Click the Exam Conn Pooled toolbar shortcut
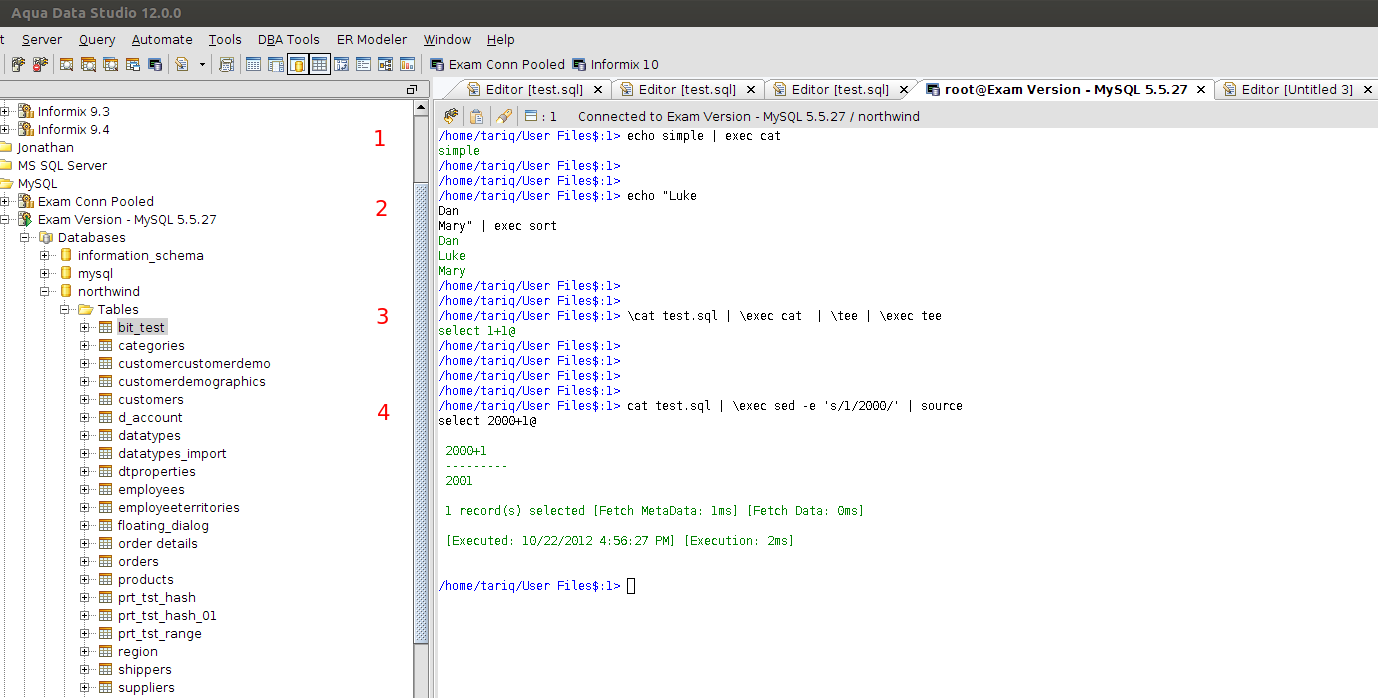Viewport: 1378px width, 698px height. point(497,64)
